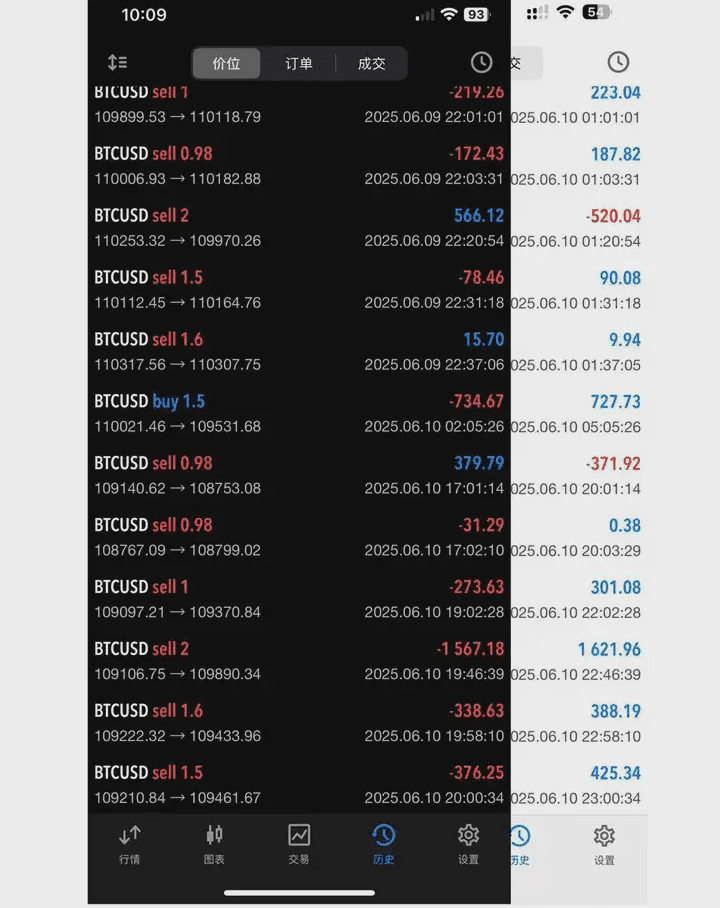Switch to the 价位 segment
Screen dimensions: 720x908
tap(227, 63)
